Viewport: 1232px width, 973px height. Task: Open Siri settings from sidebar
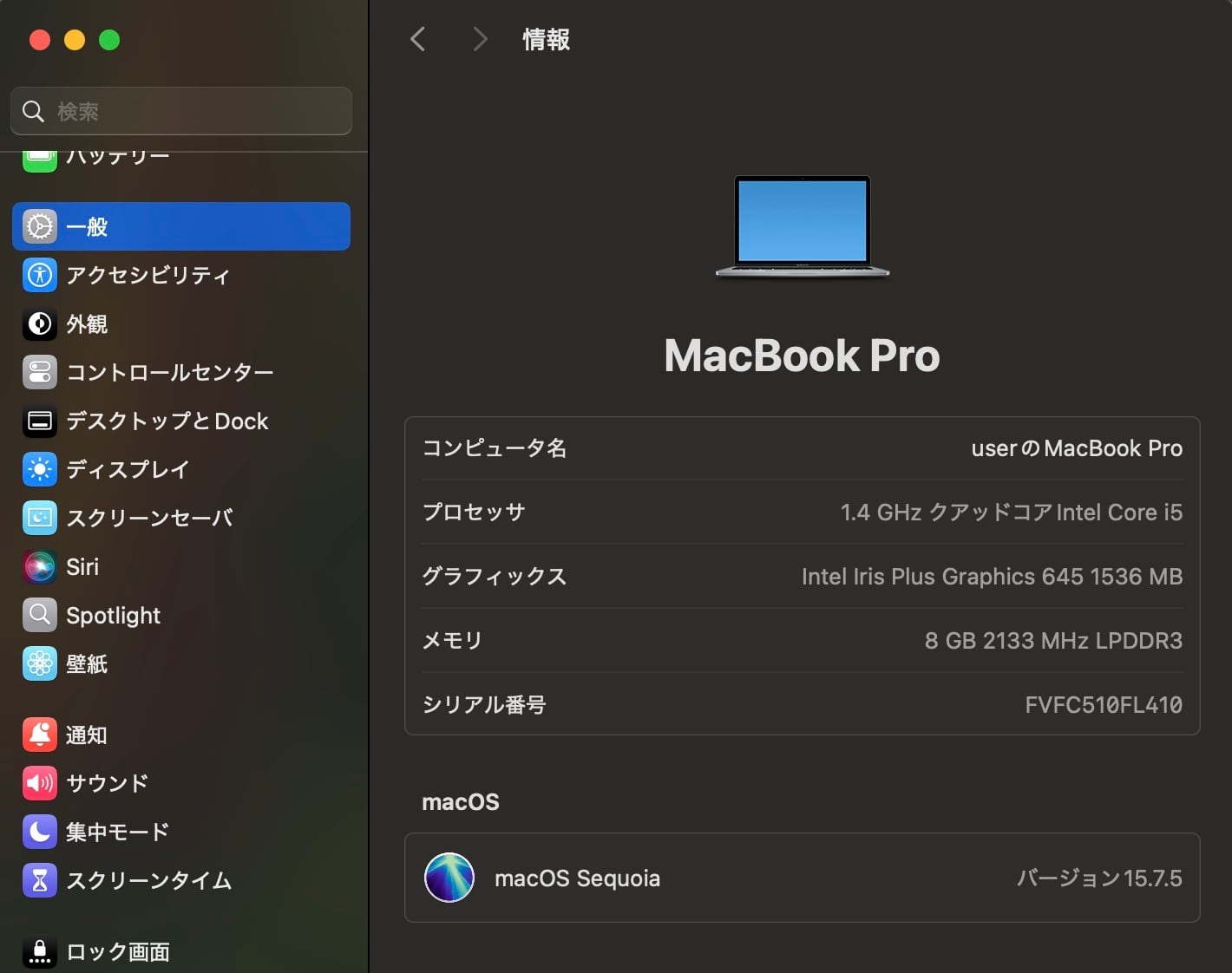point(181,566)
